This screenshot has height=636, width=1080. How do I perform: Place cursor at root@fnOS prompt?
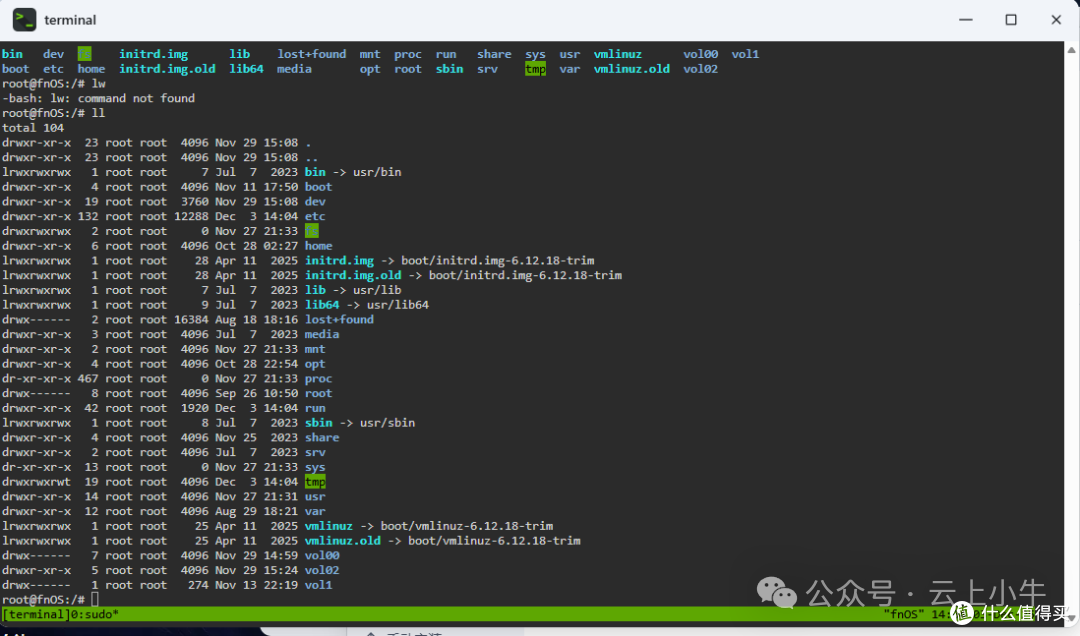[x=94, y=600]
